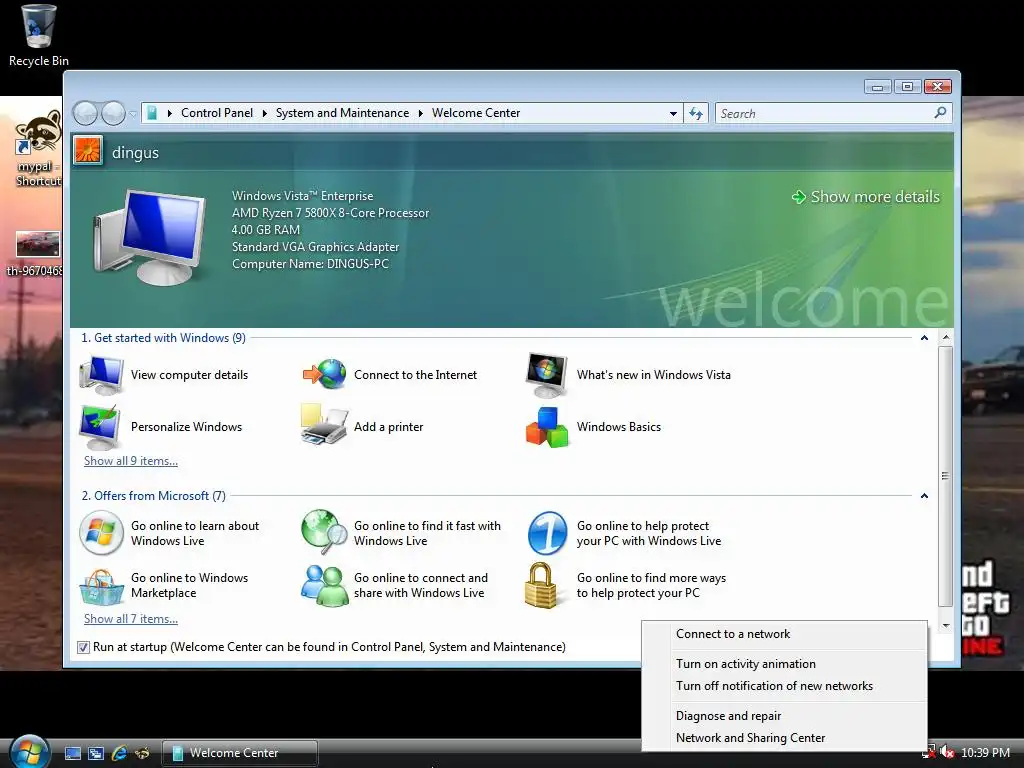Click the System and Maintenance breadcrumb

342,113
